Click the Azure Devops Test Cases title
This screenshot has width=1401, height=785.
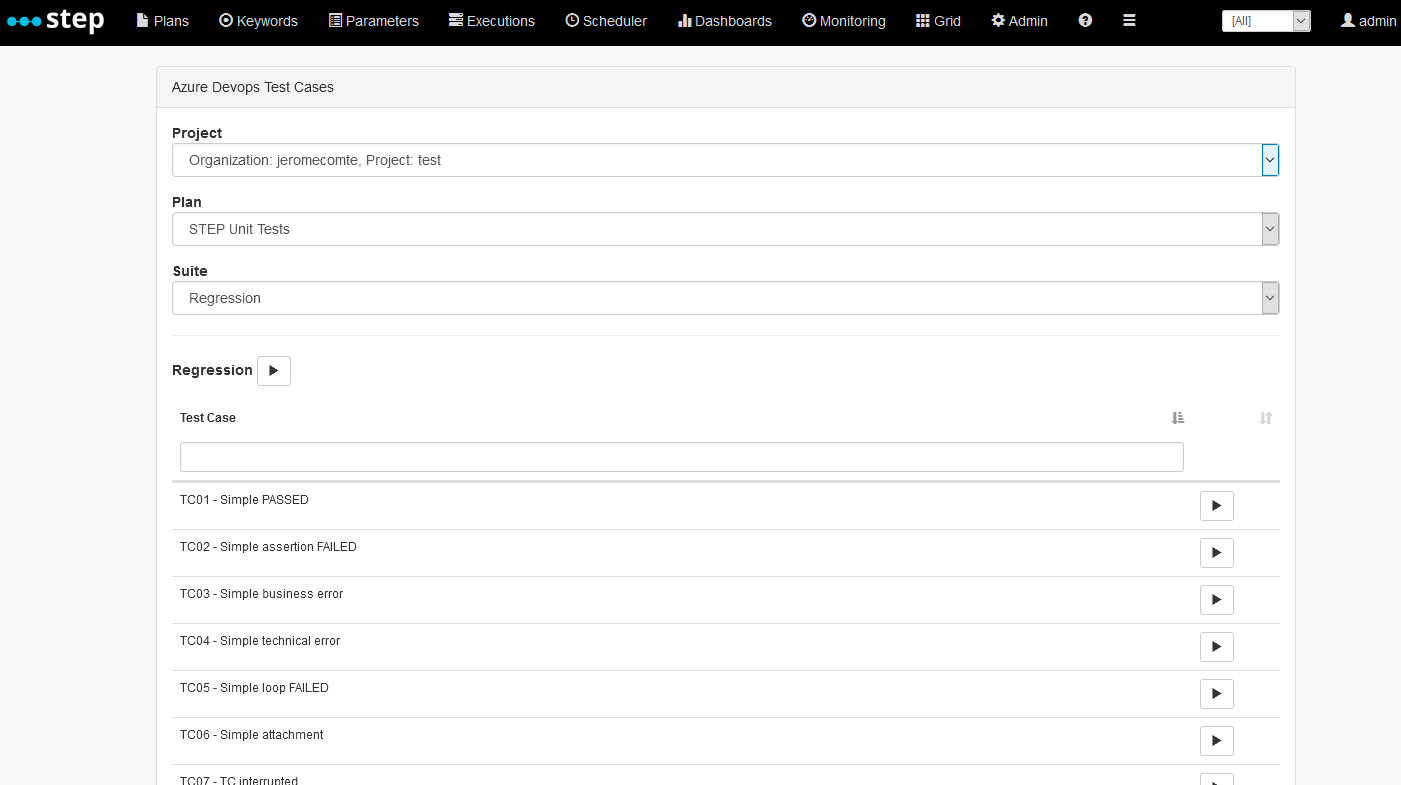pos(253,87)
